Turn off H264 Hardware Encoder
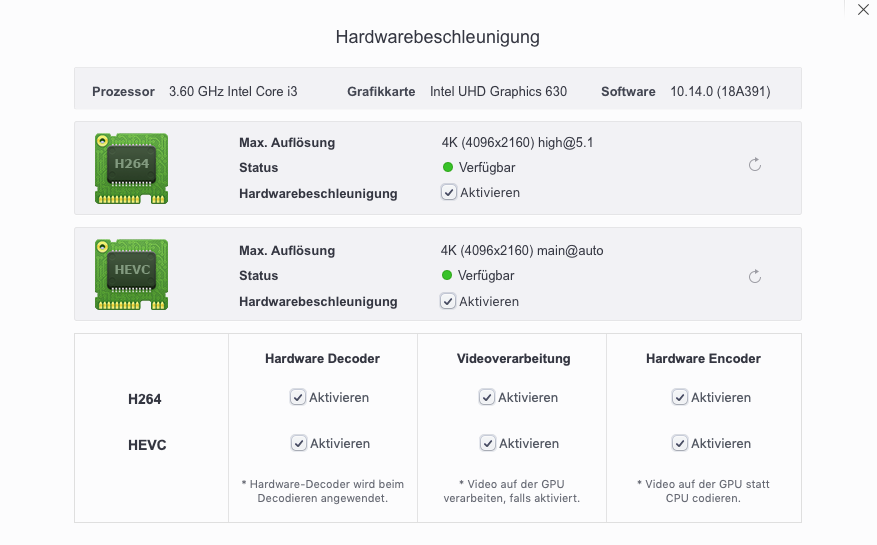877x545 pixels. point(680,397)
